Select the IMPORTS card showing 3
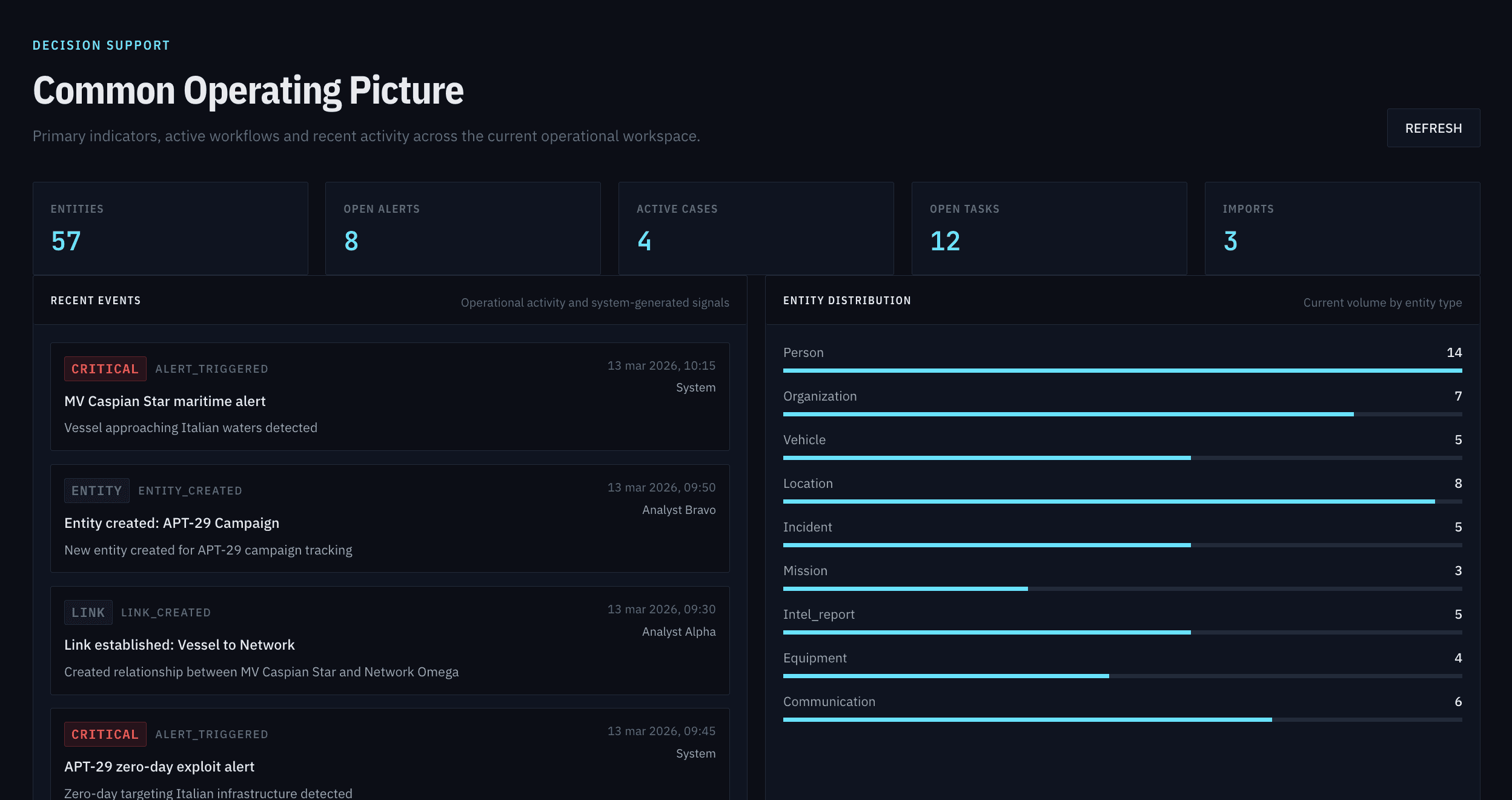Viewport: 1512px width, 800px height. point(1342,228)
